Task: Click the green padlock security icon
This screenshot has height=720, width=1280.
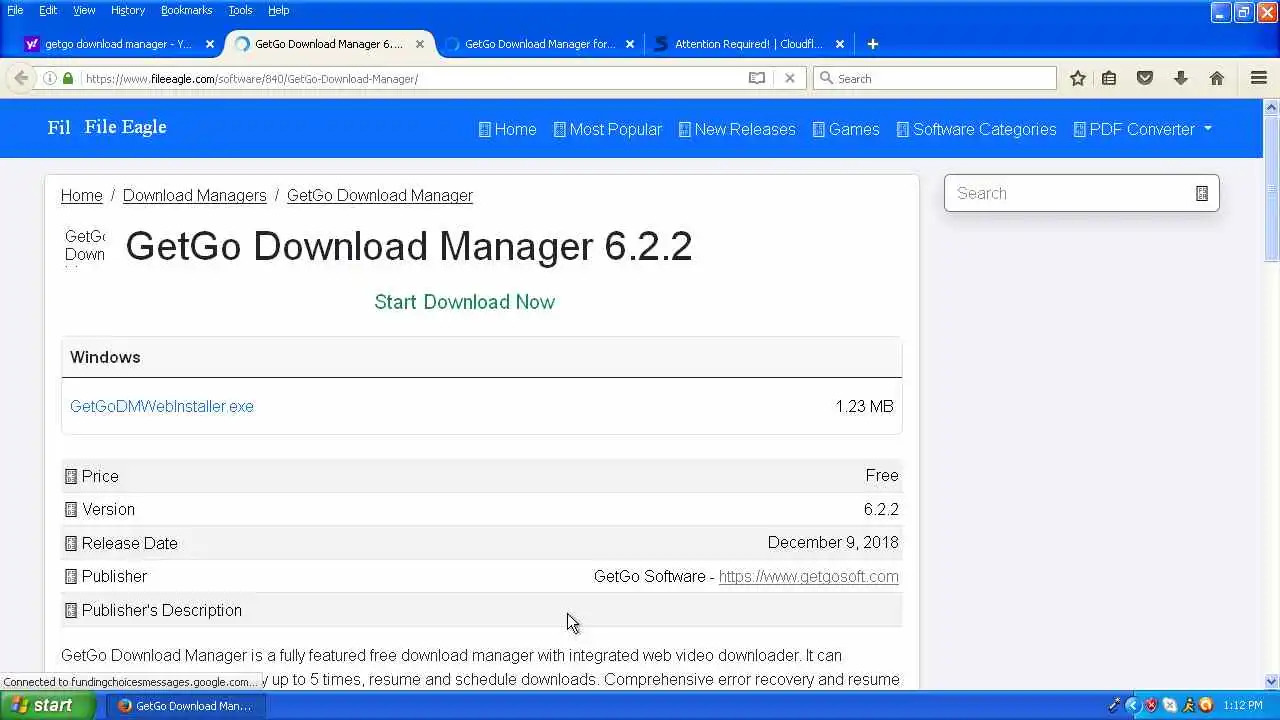Action: pos(68,78)
